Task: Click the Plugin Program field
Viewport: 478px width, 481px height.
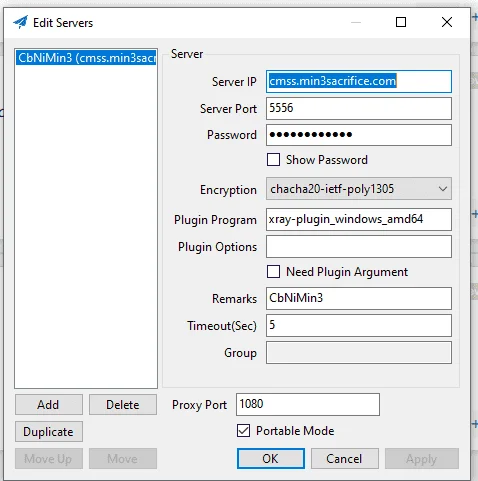Action: (359, 219)
